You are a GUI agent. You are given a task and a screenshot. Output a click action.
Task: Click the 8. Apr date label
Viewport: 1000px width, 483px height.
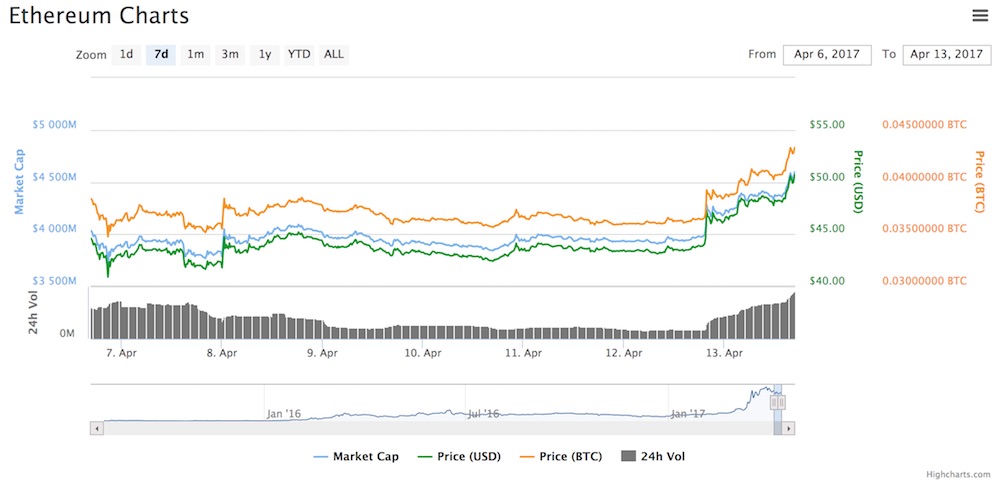point(221,352)
